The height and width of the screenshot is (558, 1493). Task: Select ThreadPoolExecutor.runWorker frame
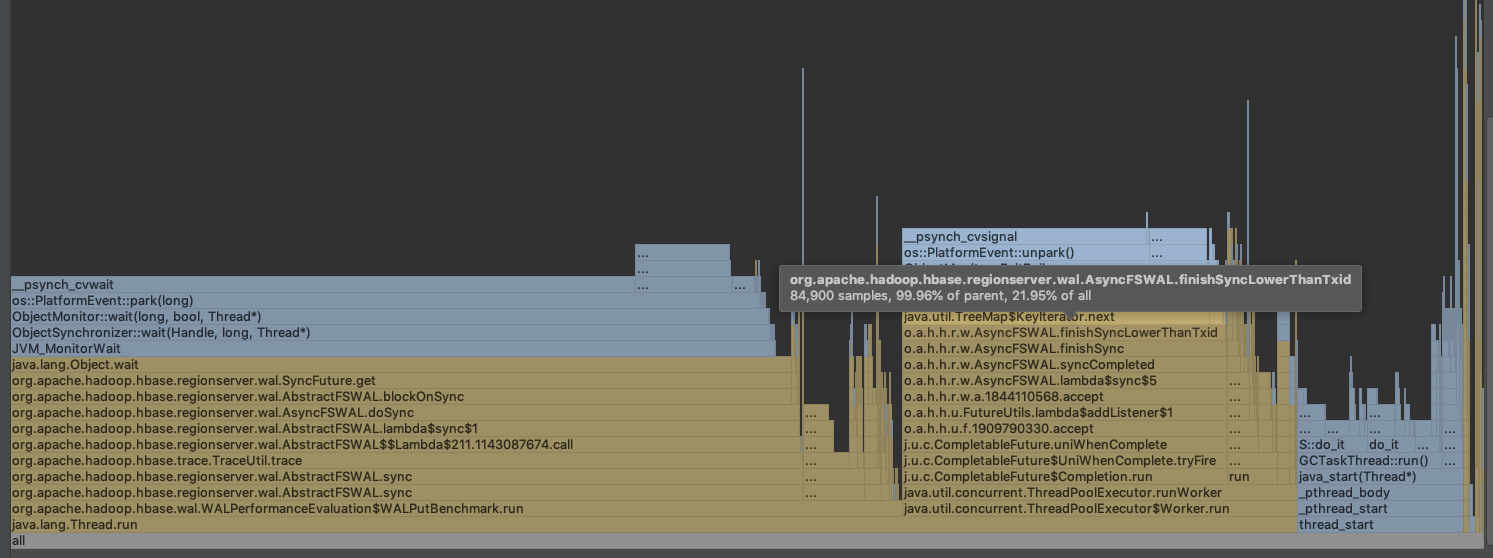click(1100, 493)
